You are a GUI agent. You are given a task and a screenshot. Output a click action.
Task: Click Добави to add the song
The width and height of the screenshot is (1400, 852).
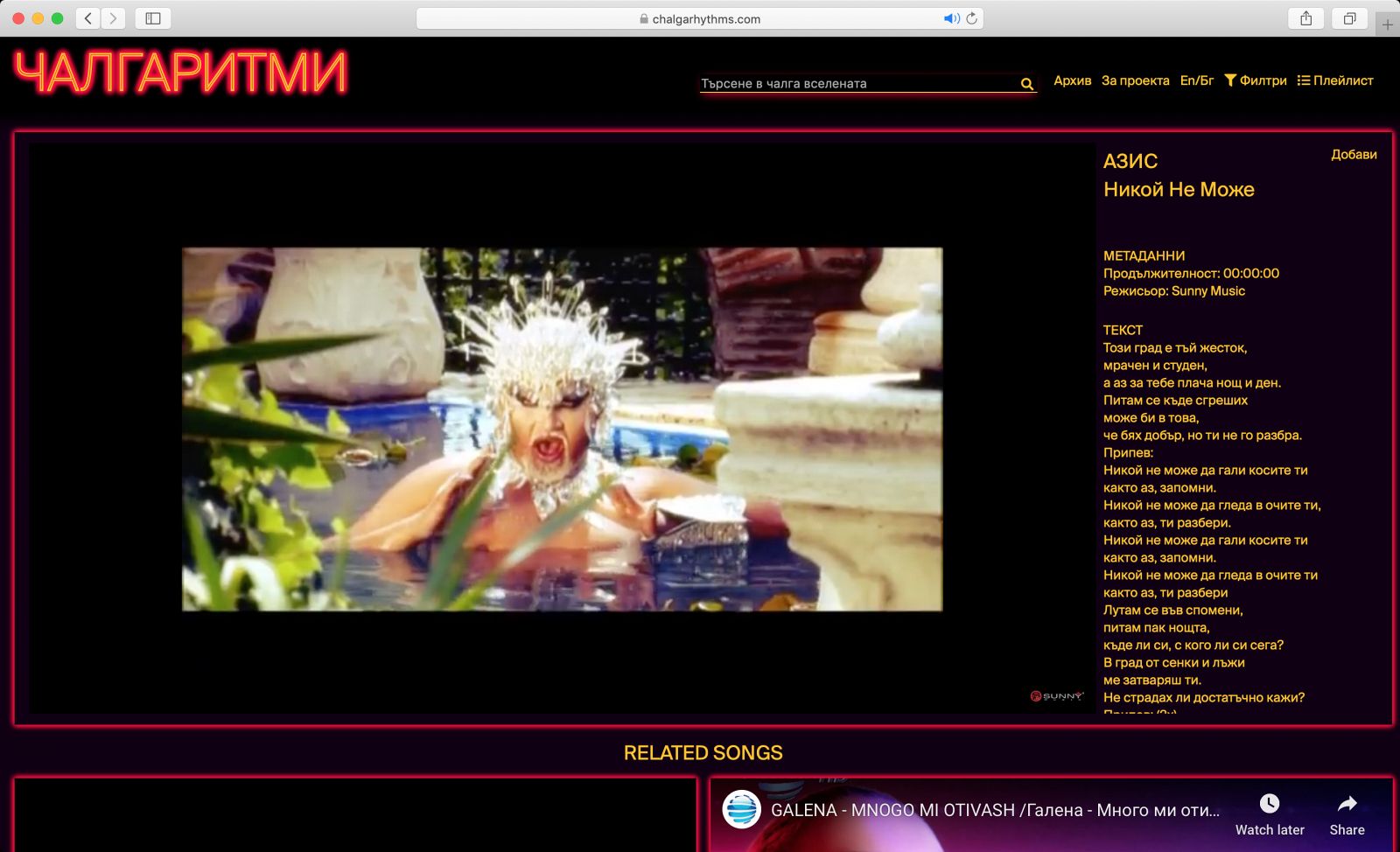pyautogui.click(x=1354, y=154)
